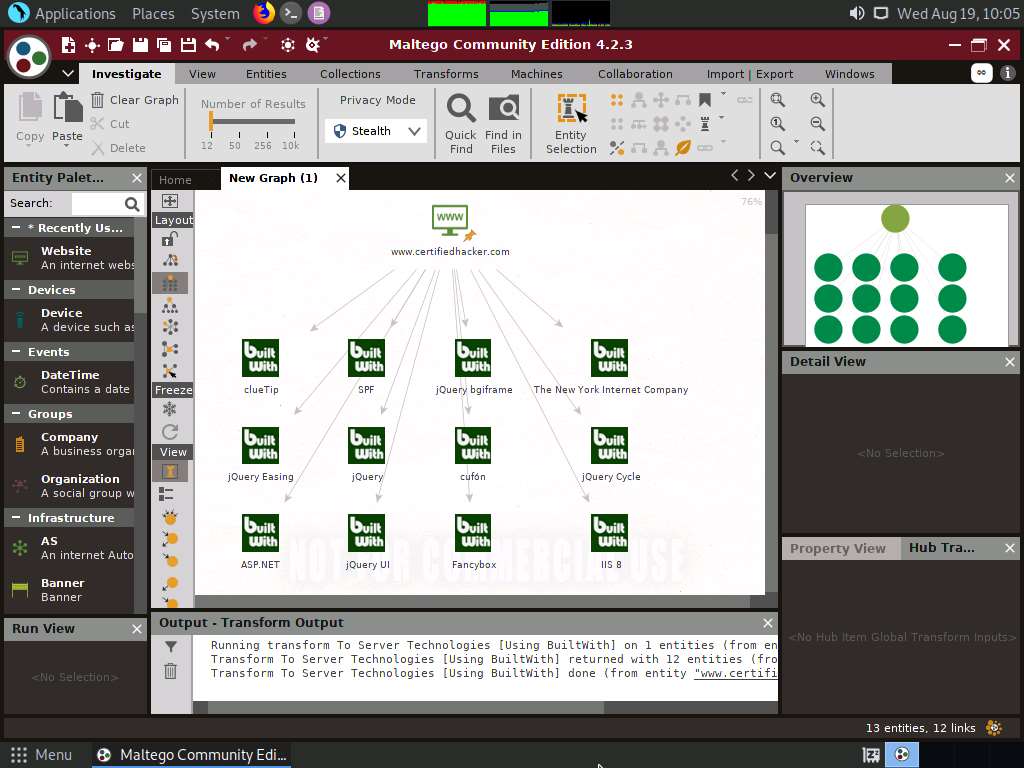The width and height of the screenshot is (1024, 768).
Task: Collapse the Groups palette group
Action: [16, 414]
